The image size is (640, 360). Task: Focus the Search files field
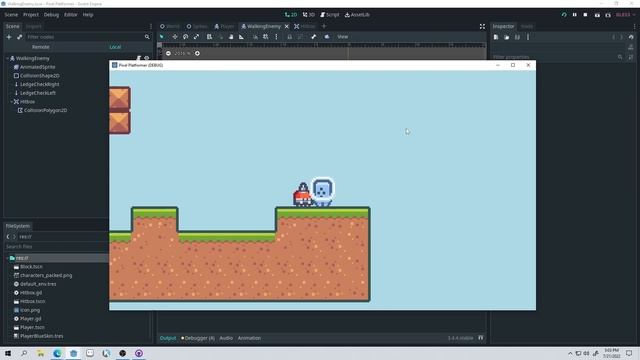[56, 247]
